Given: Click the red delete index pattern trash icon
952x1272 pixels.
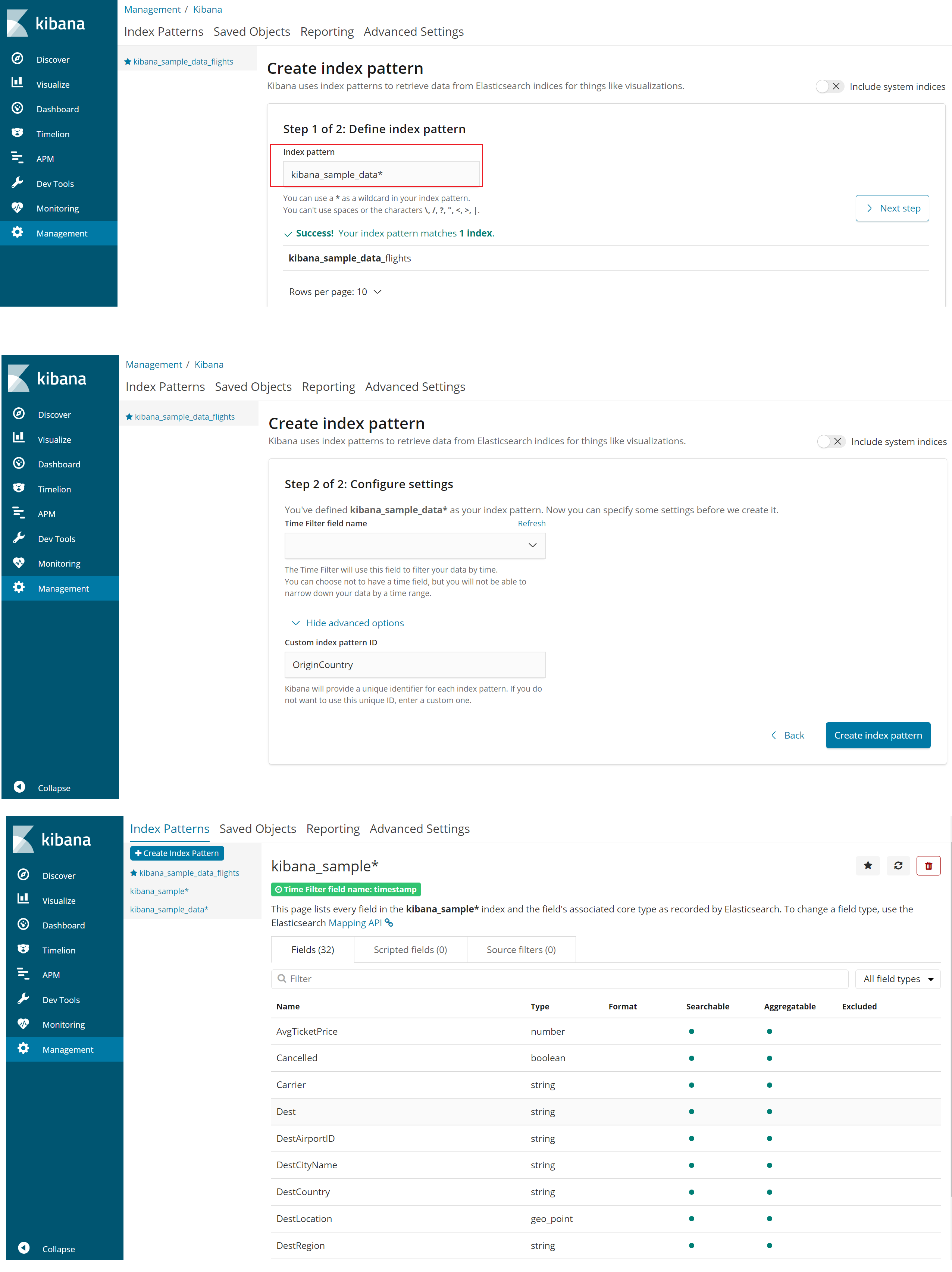Looking at the screenshot, I should click(x=928, y=865).
